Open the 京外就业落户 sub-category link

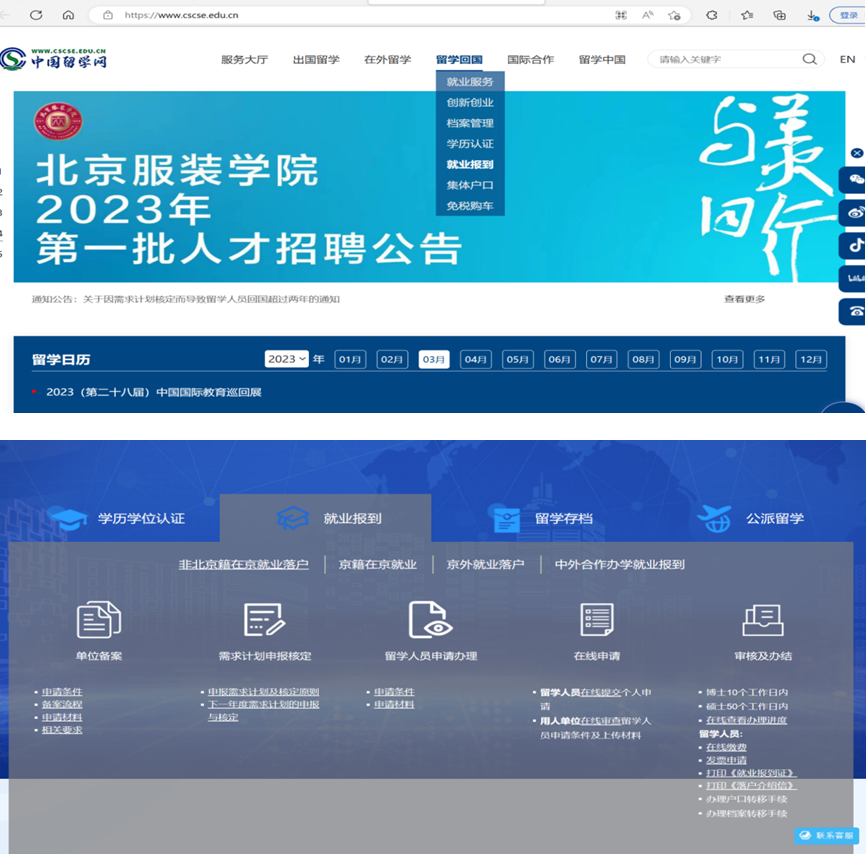point(485,564)
